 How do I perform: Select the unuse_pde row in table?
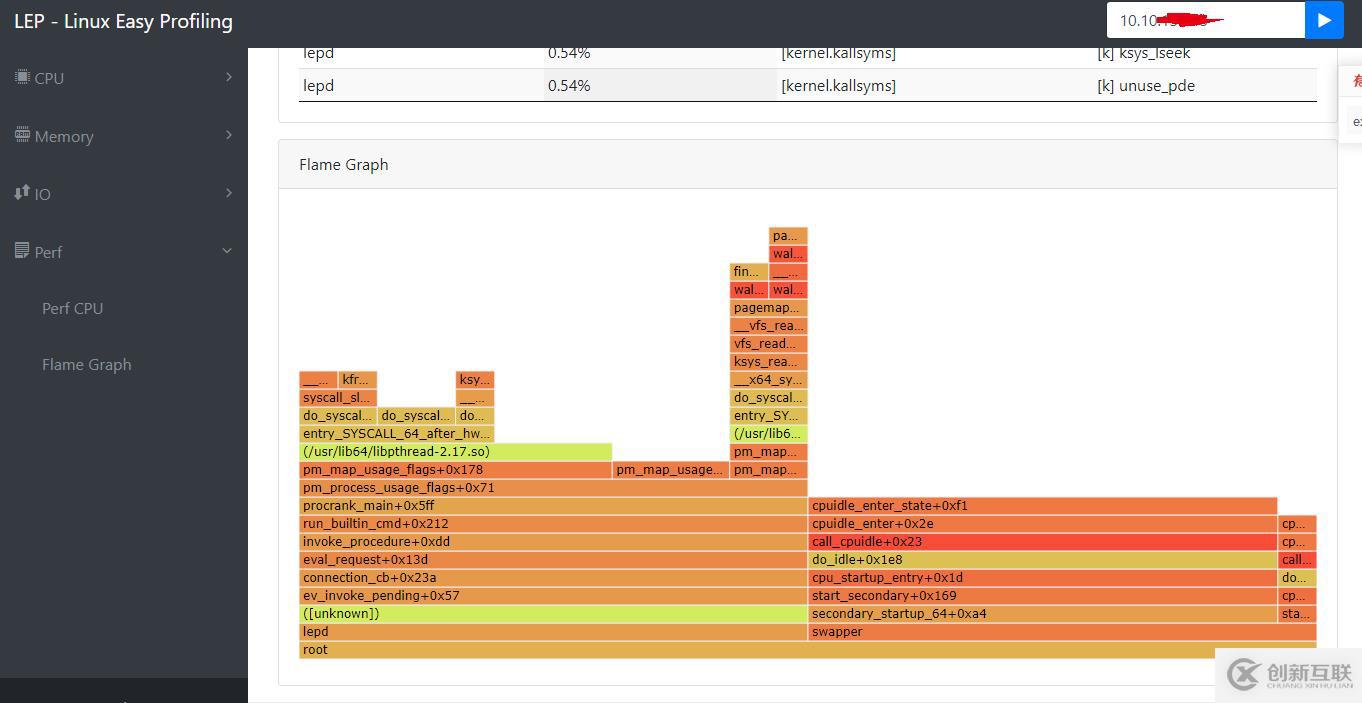point(808,86)
